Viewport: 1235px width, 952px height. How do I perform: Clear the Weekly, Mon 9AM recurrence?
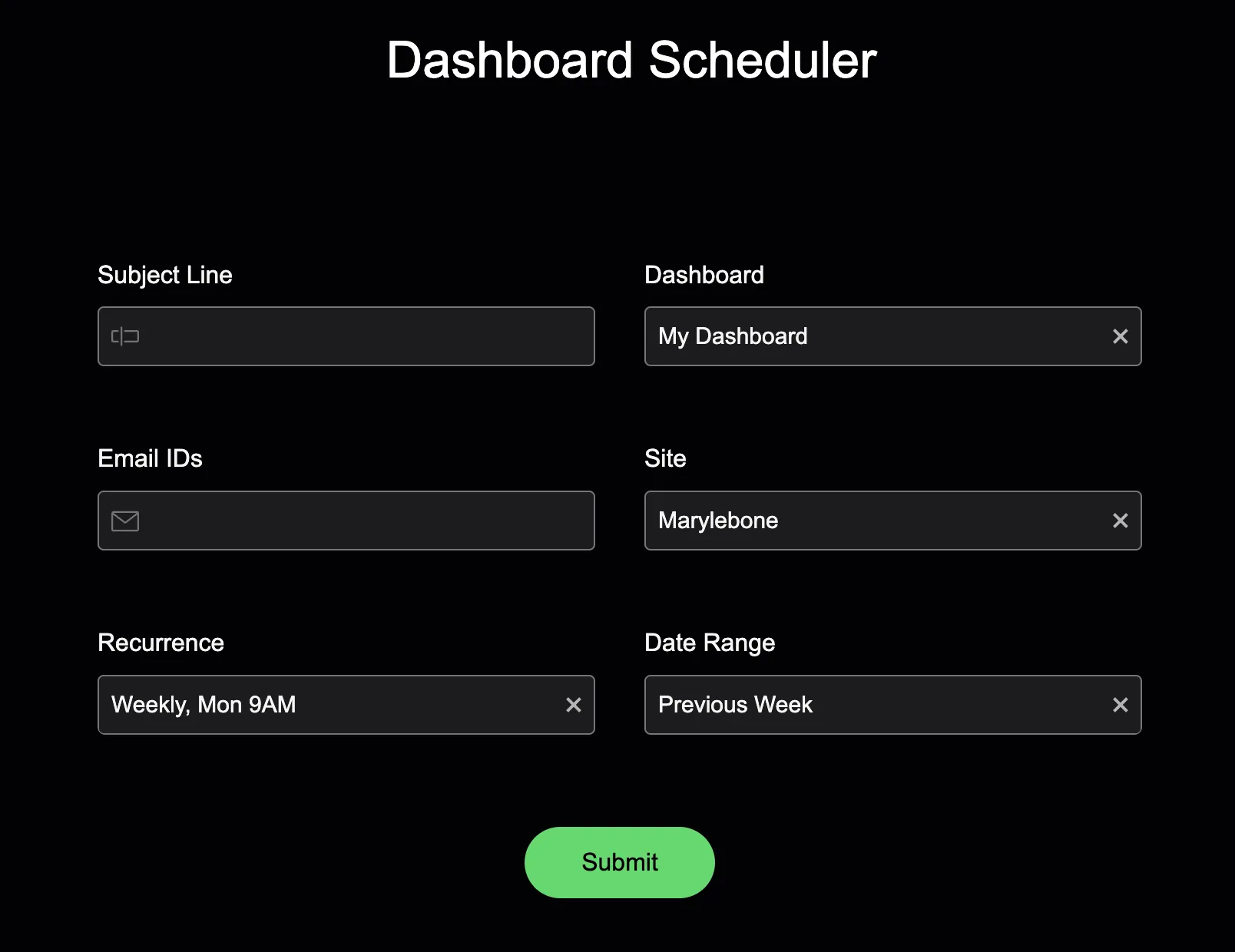click(573, 705)
